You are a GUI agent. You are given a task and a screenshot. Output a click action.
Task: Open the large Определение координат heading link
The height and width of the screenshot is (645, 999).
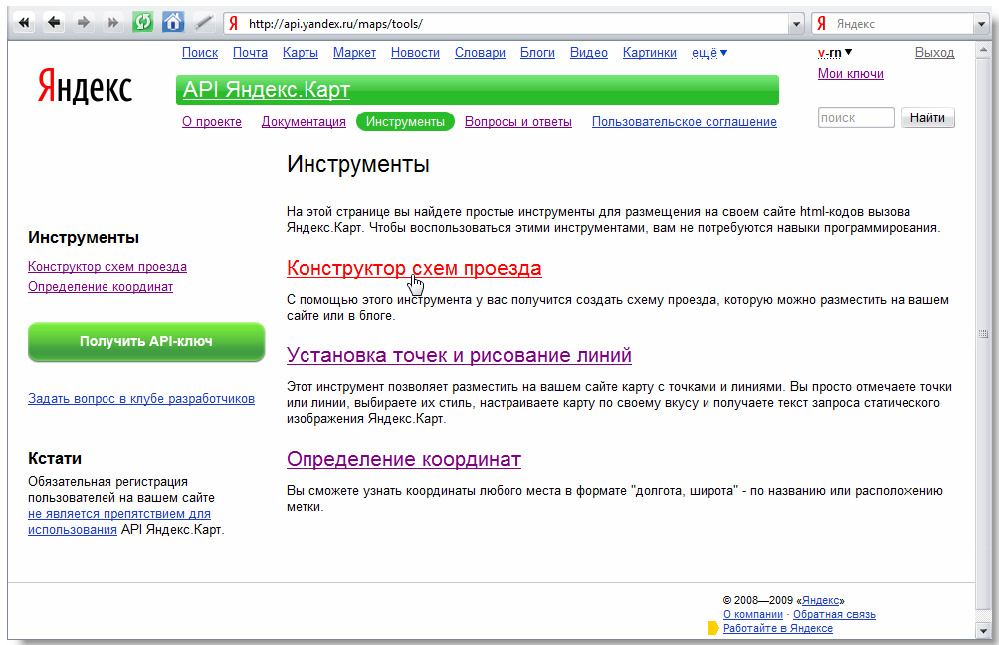(x=404, y=459)
